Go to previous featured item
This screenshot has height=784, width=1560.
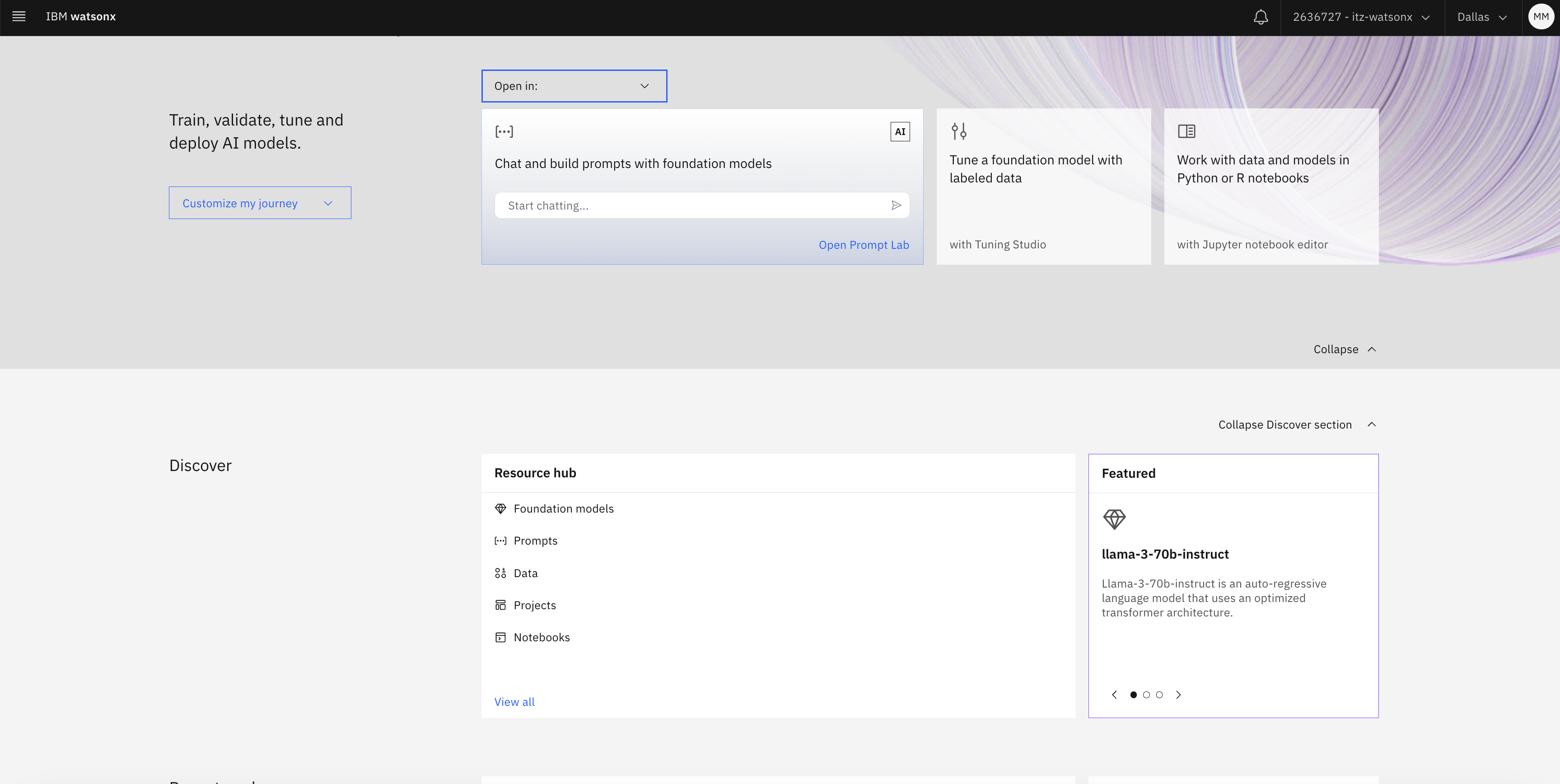pyautogui.click(x=1114, y=695)
